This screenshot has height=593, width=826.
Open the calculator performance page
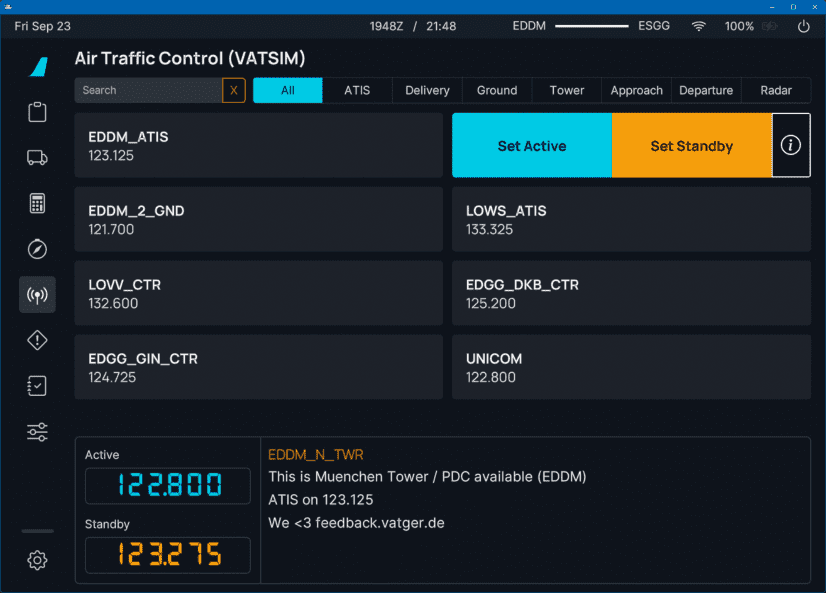37,203
